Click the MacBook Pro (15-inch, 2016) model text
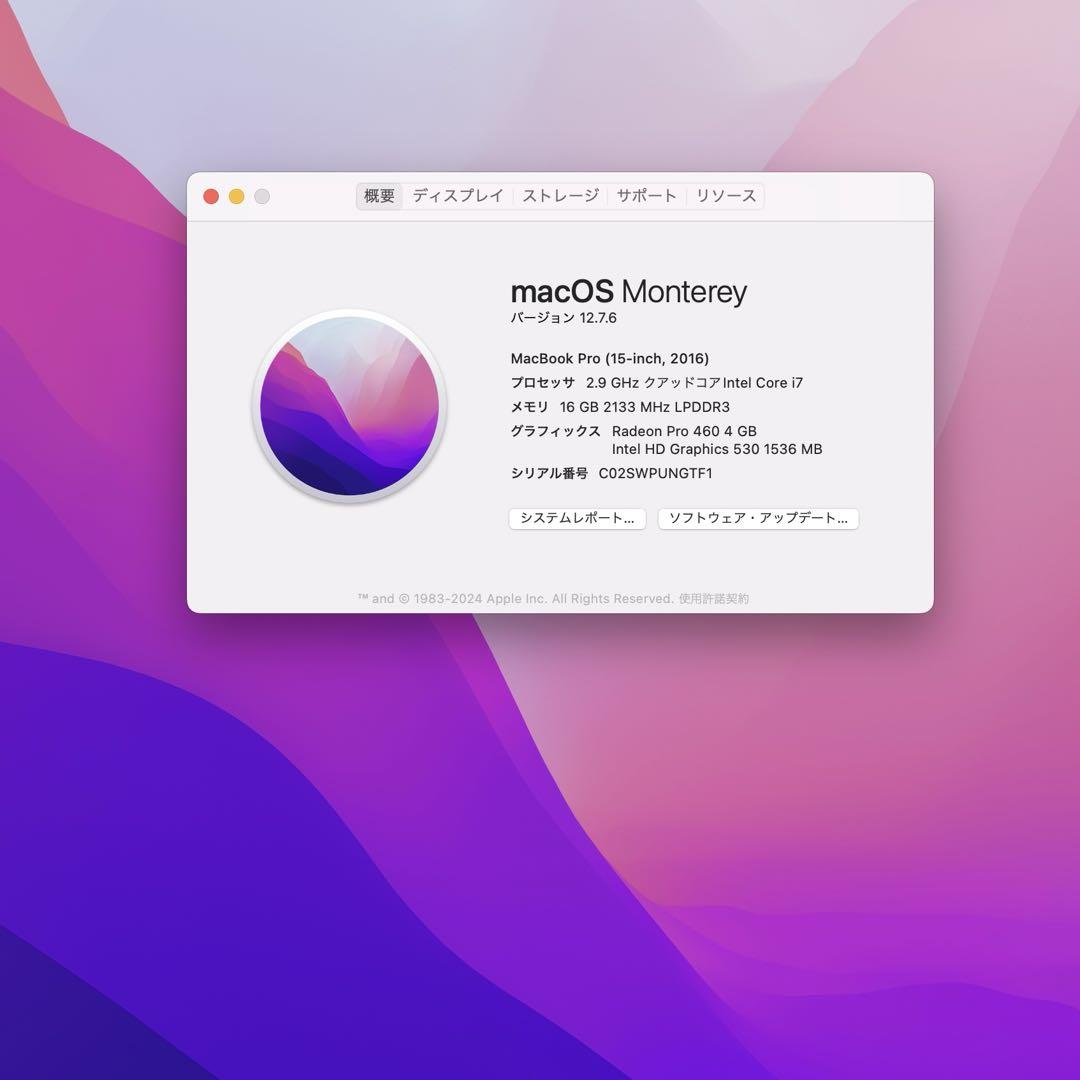 610,358
